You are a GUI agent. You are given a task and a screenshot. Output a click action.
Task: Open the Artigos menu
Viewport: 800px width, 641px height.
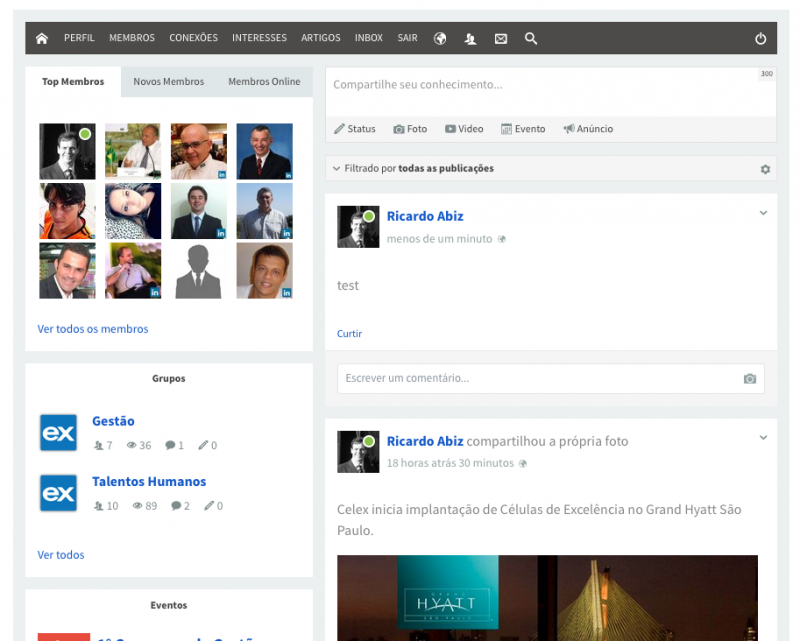point(320,38)
